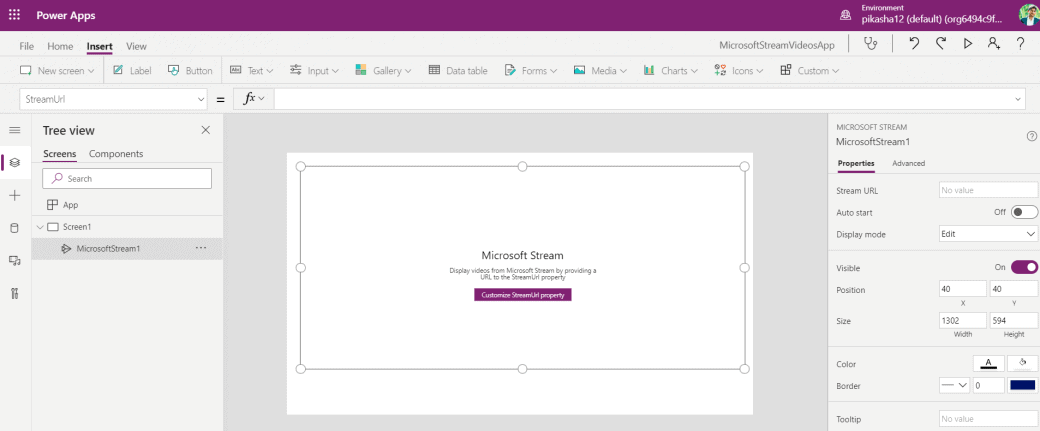Share the app with person icon

tap(993, 44)
